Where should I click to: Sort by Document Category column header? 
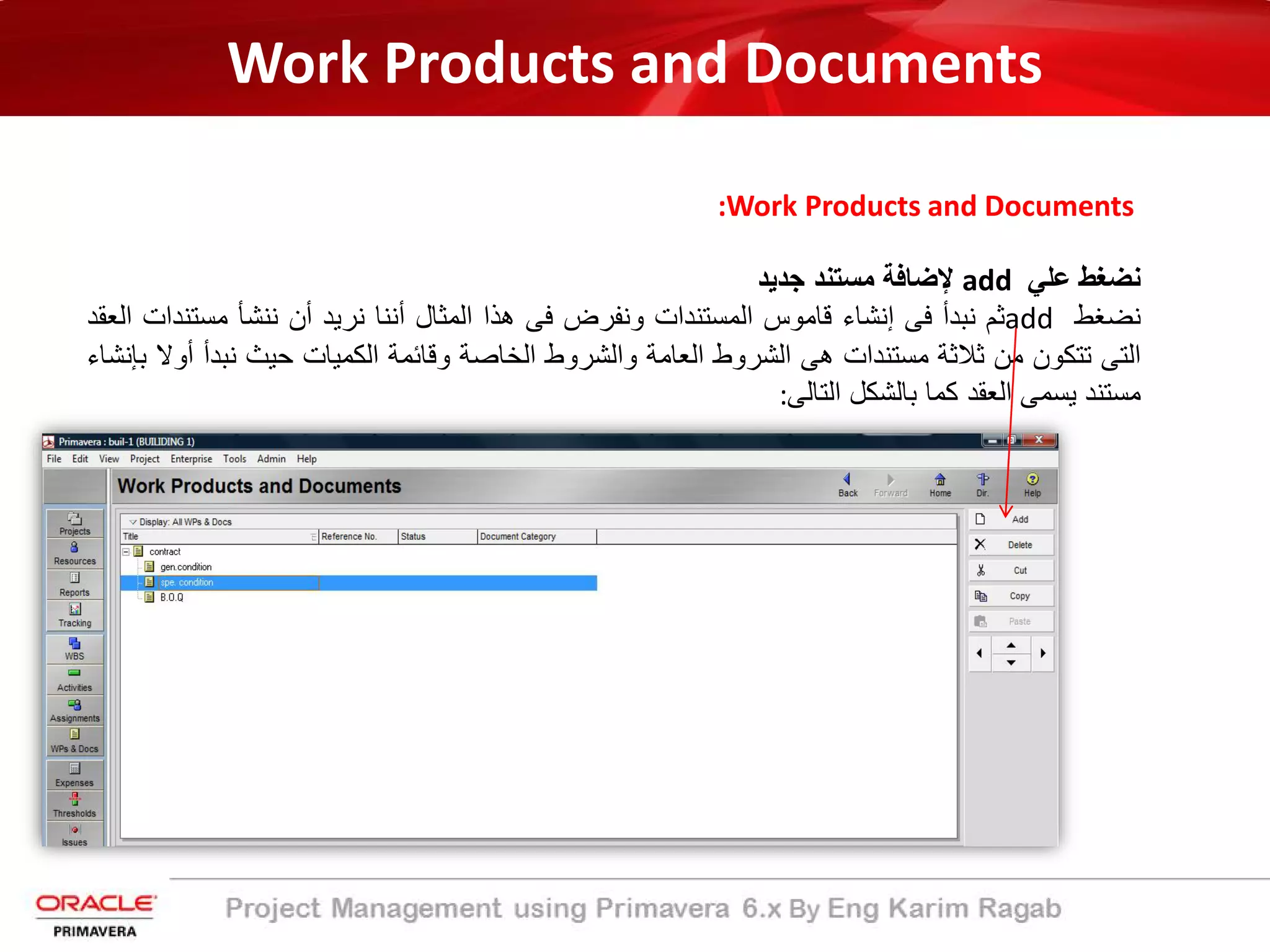click(x=537, y=537)
